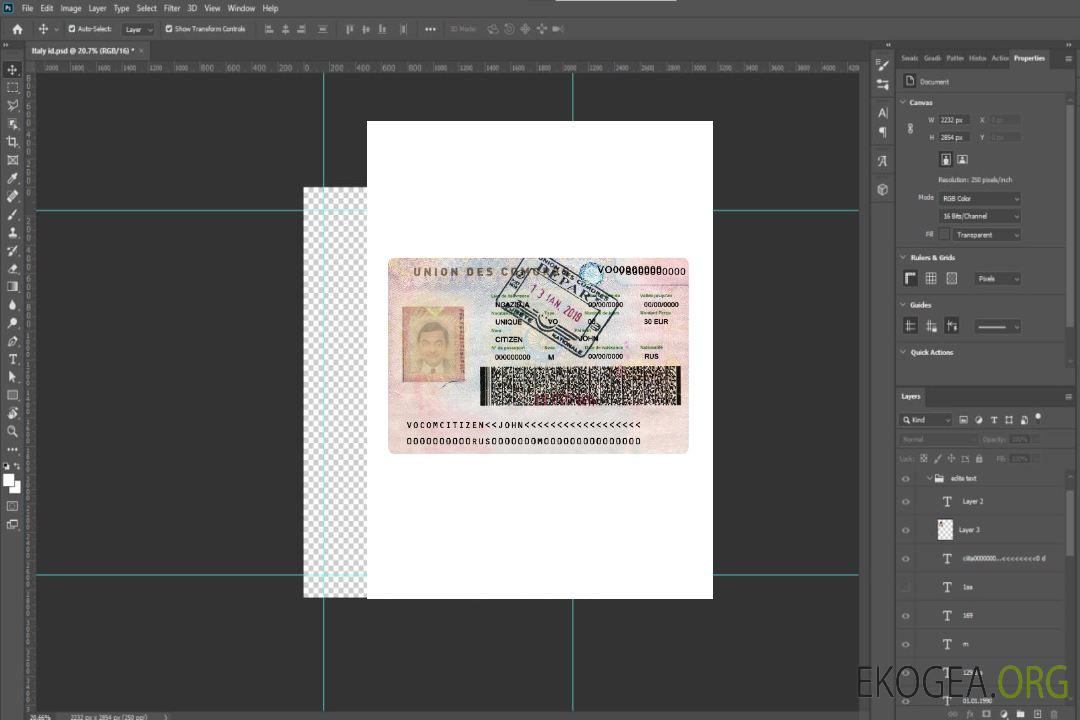
Task: Disable Show Transform Controls checkbox
Action: [x=169, y=29]
